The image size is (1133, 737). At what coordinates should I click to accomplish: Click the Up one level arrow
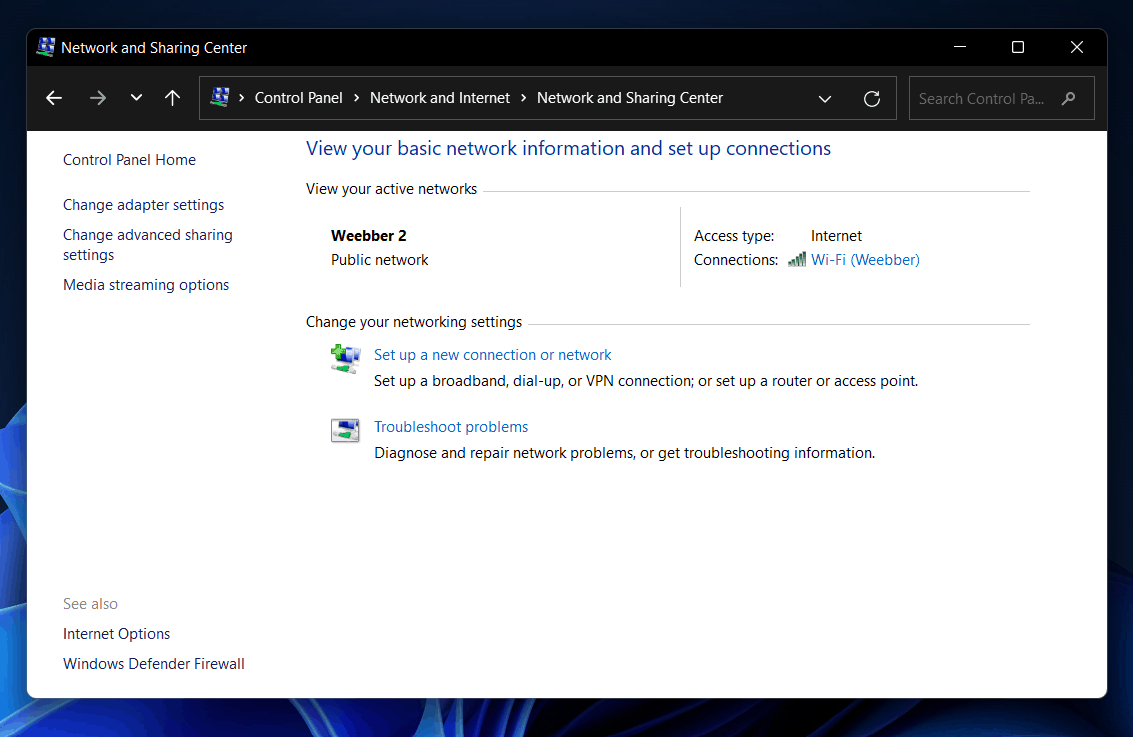coord(172,98)
